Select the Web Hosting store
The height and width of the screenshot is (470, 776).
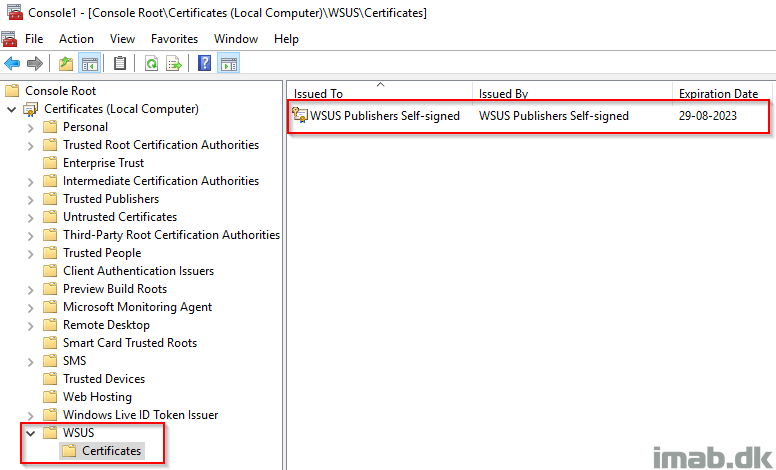tap(97, 397)
